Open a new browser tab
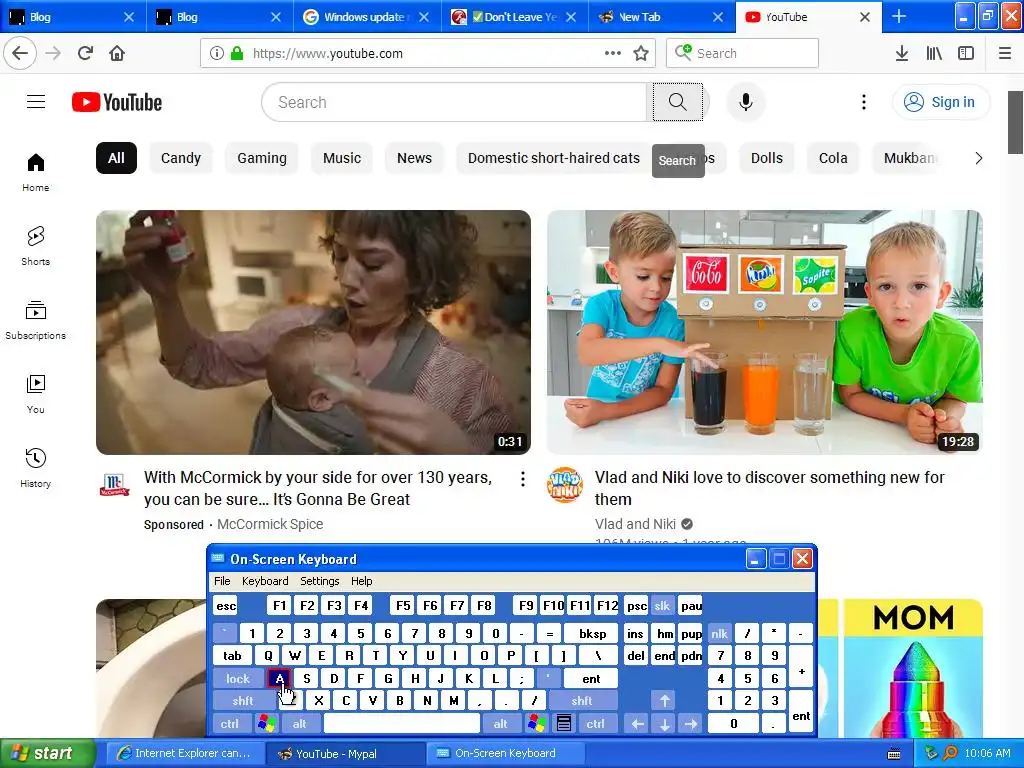The height and width of the screenshot is (768, 1024). point(899,17)
